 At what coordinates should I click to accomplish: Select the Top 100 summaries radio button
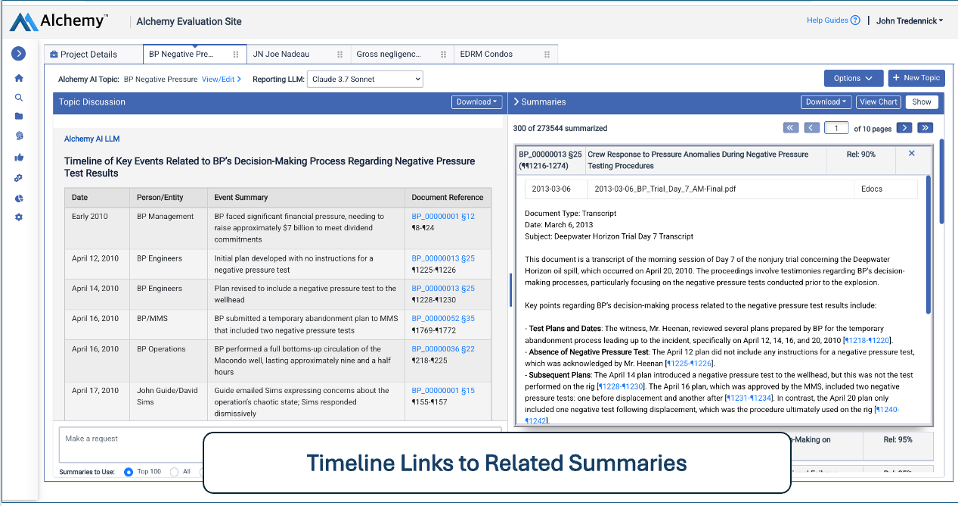click(128, 472)
